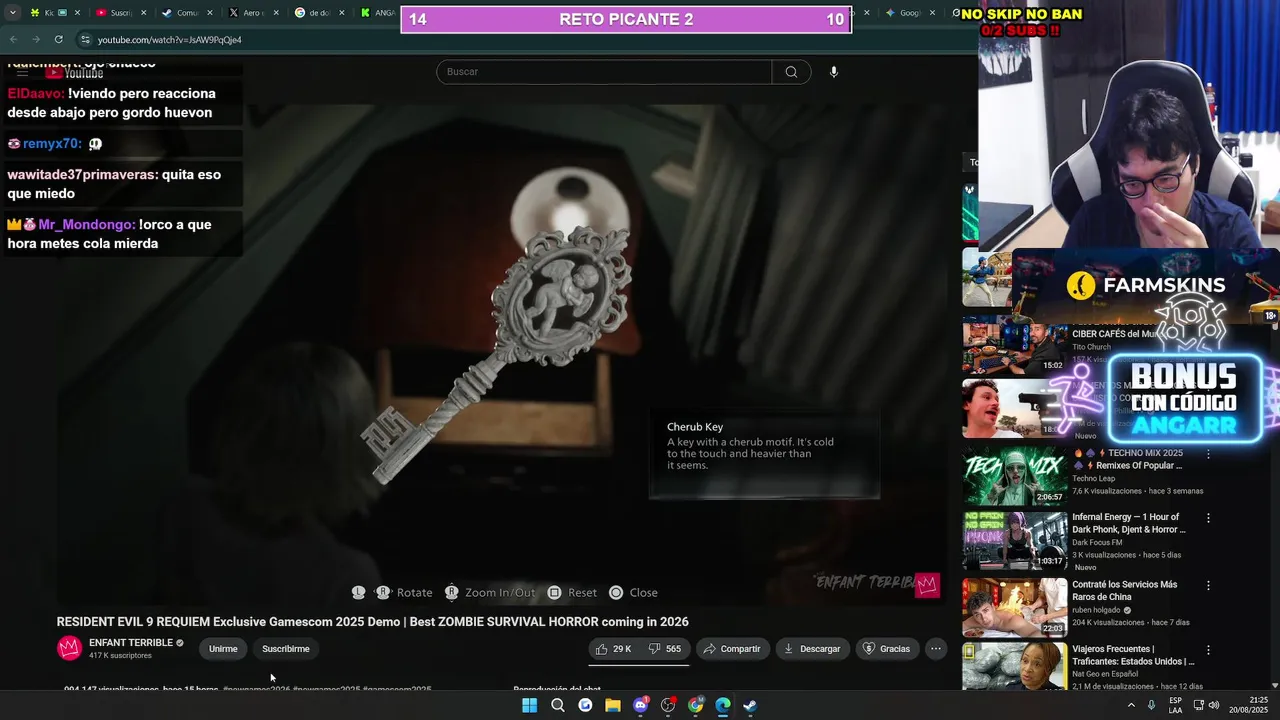
Task: Switch to the Kick ANGA tab
Action: pos(378,13)
